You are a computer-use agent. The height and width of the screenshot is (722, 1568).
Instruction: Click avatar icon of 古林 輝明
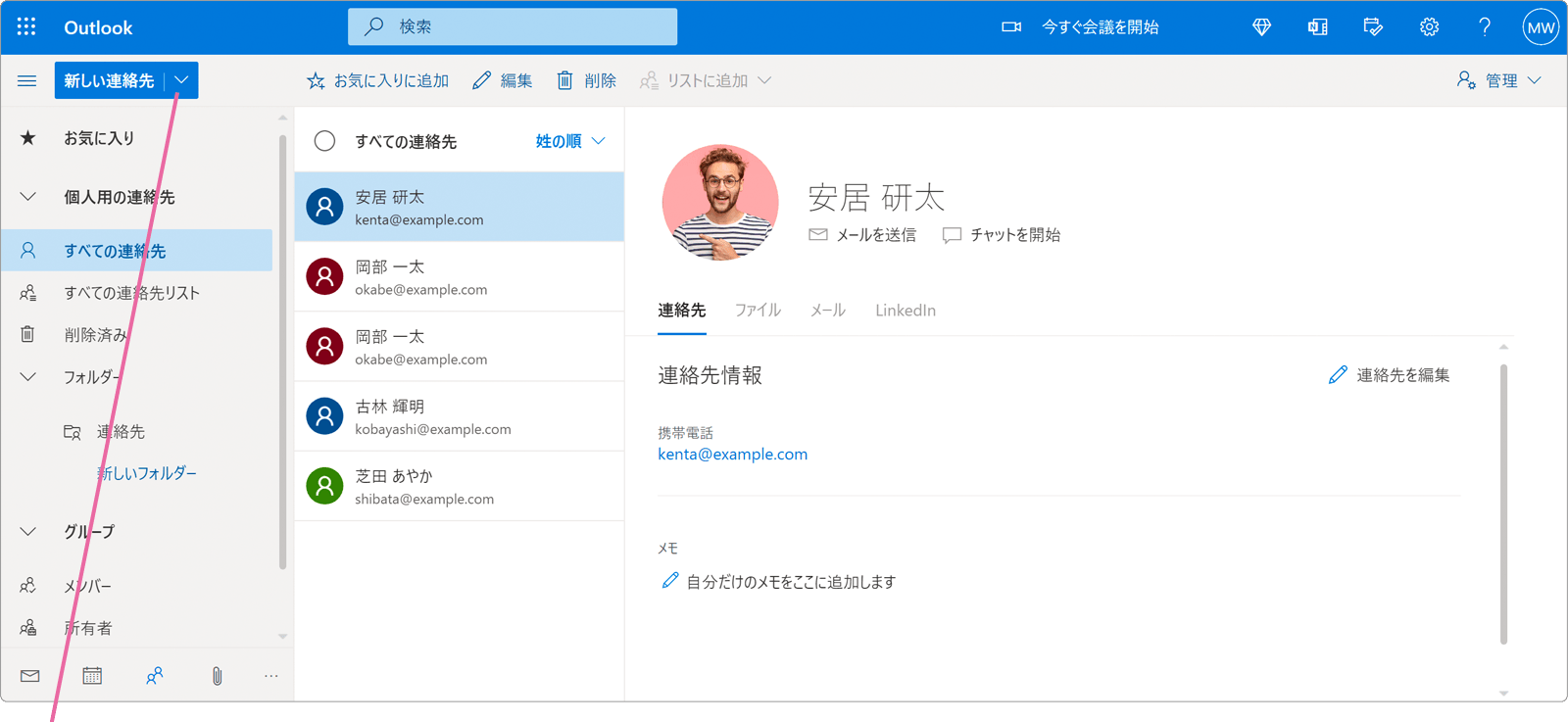(324, 416)
